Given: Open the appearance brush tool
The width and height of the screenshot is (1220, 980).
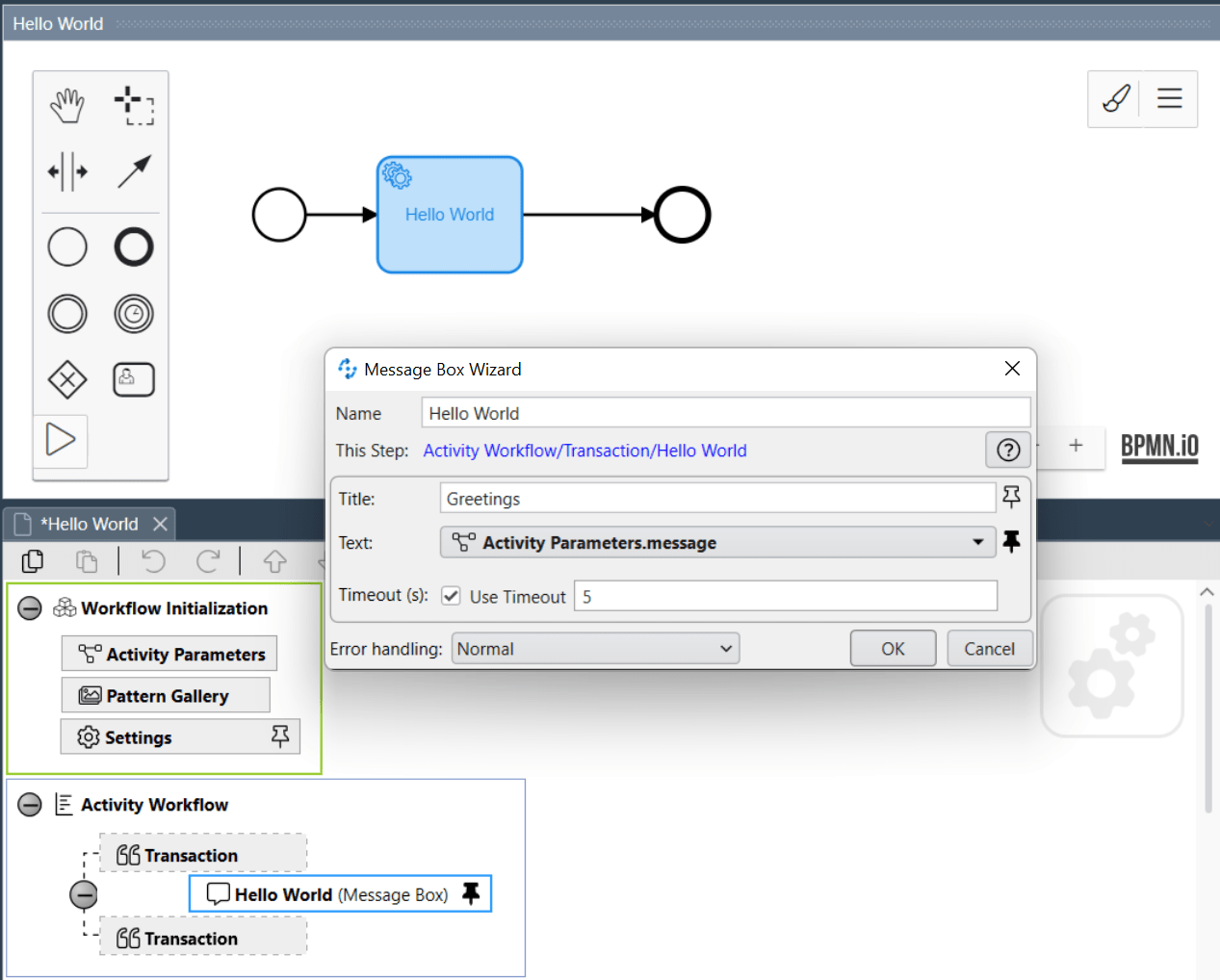Looking at the screenshot, I should [x=1114, y=98].
